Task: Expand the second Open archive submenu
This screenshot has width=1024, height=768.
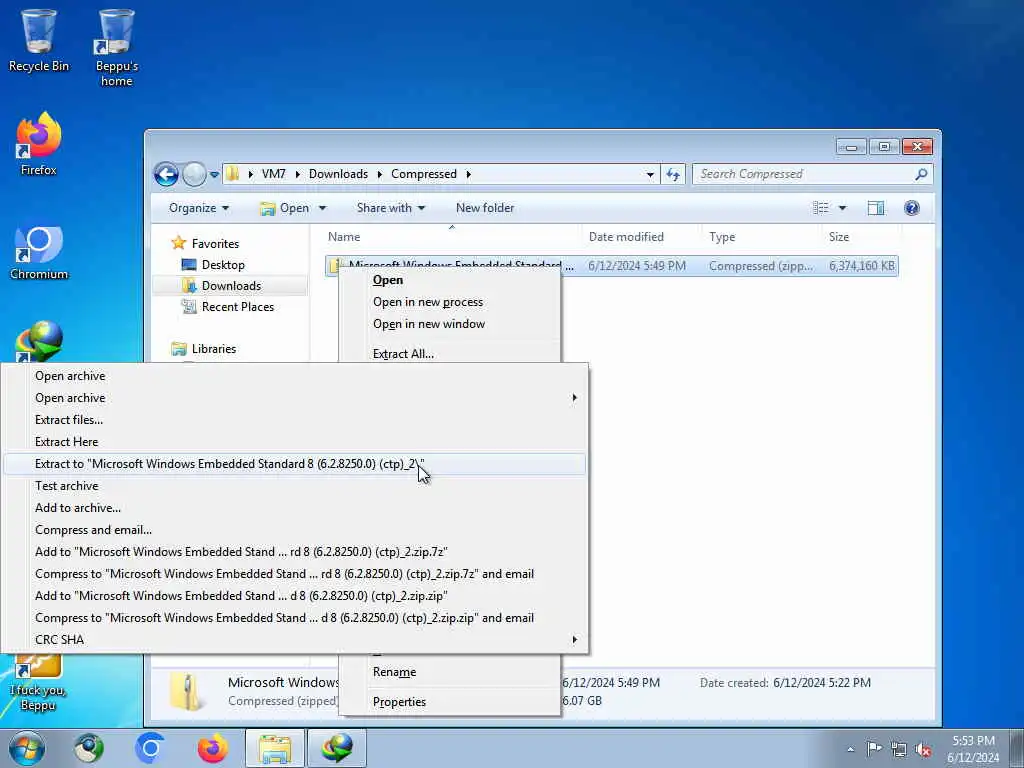Action: 294,398
